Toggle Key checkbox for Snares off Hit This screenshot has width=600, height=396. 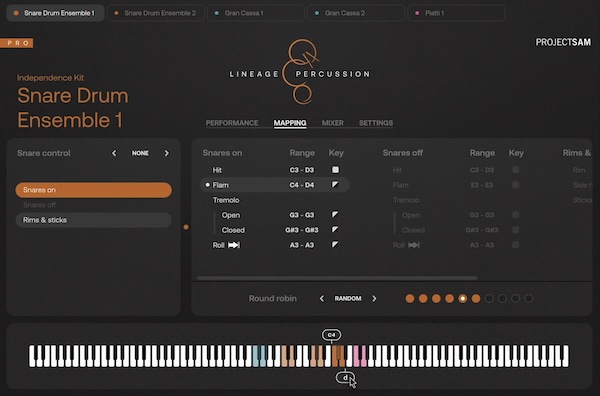[x=515, y=169]
